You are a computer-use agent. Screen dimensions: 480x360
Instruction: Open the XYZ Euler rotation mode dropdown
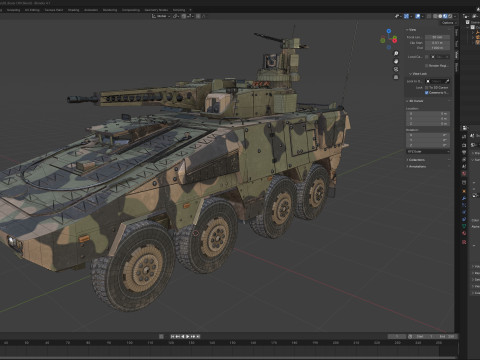(428, 152)
